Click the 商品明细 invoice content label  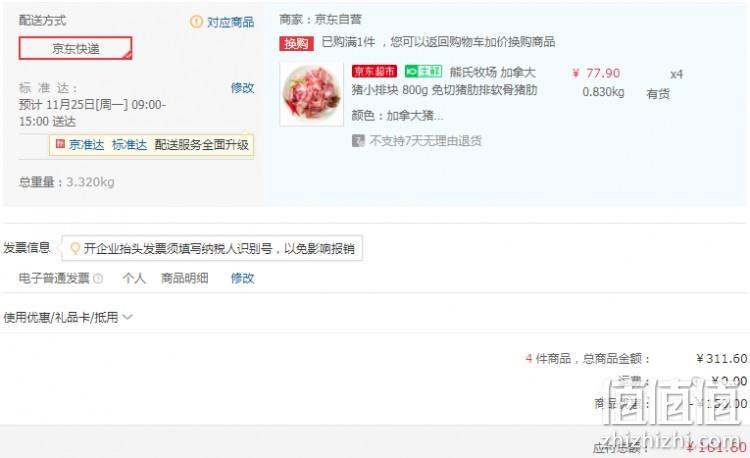click(185, 278)
